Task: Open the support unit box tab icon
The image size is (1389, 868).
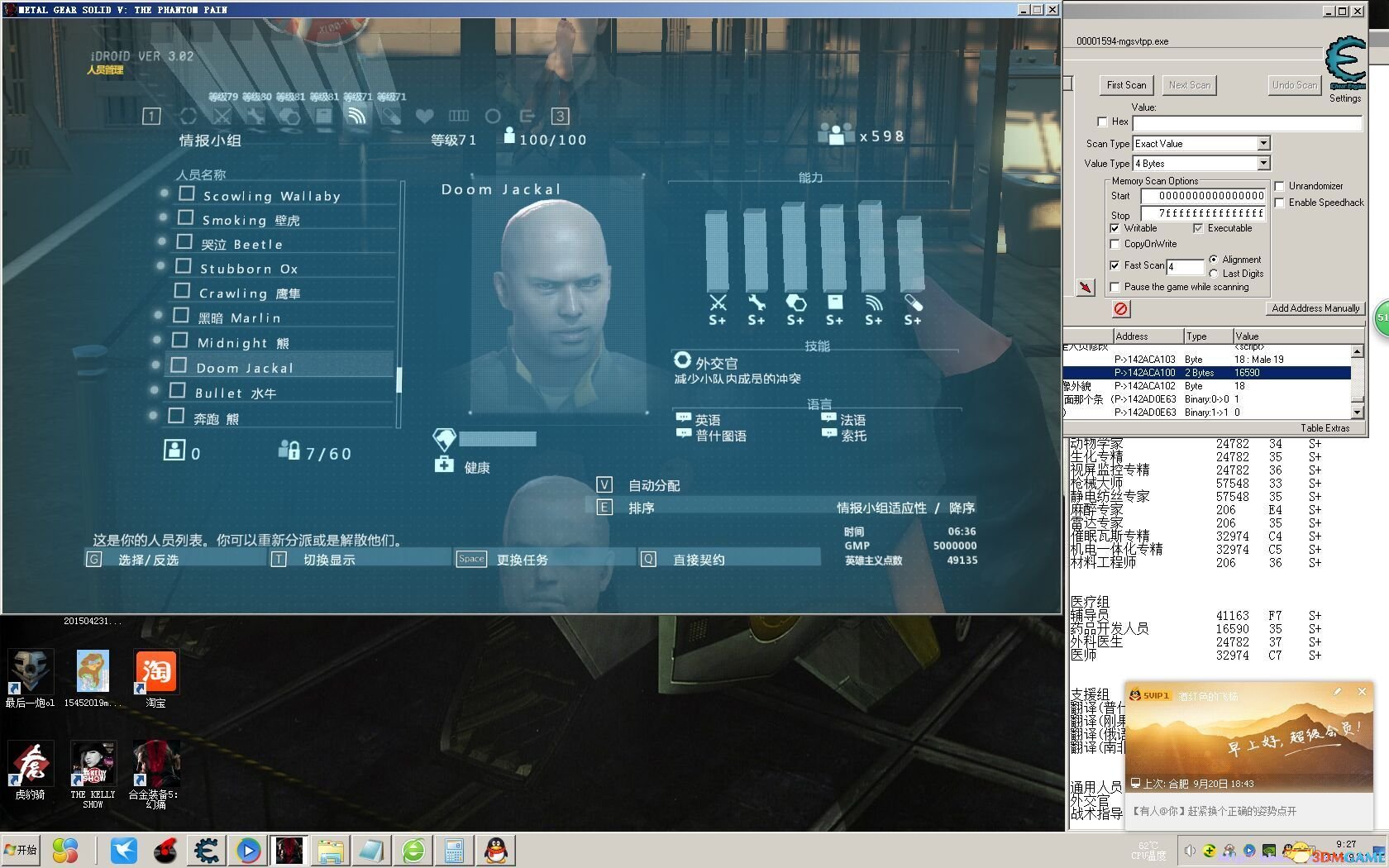Action: 323,117
